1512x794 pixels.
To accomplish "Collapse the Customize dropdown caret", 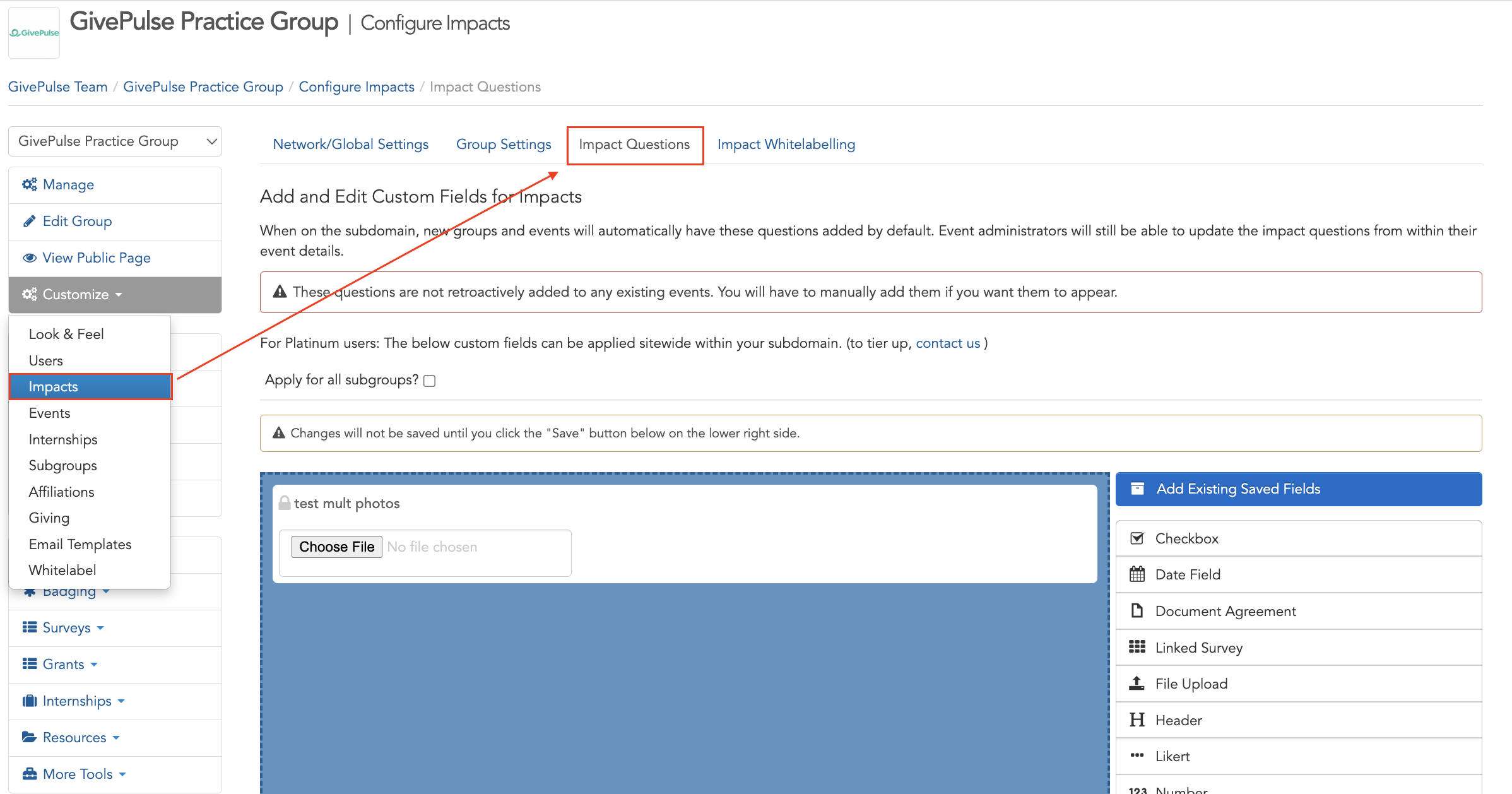I will (x=119, y=295).
